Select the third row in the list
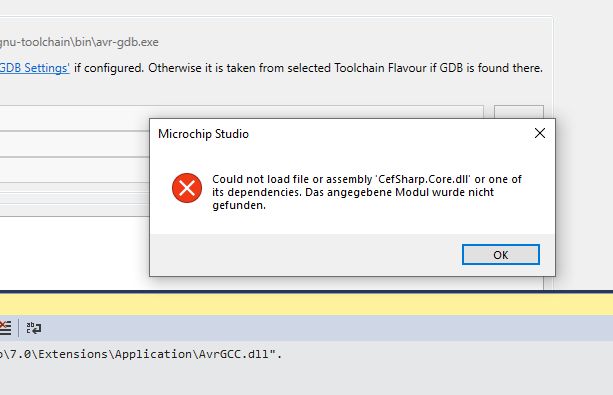The width and height of the screenshot is (613, 395). [74, 169]
